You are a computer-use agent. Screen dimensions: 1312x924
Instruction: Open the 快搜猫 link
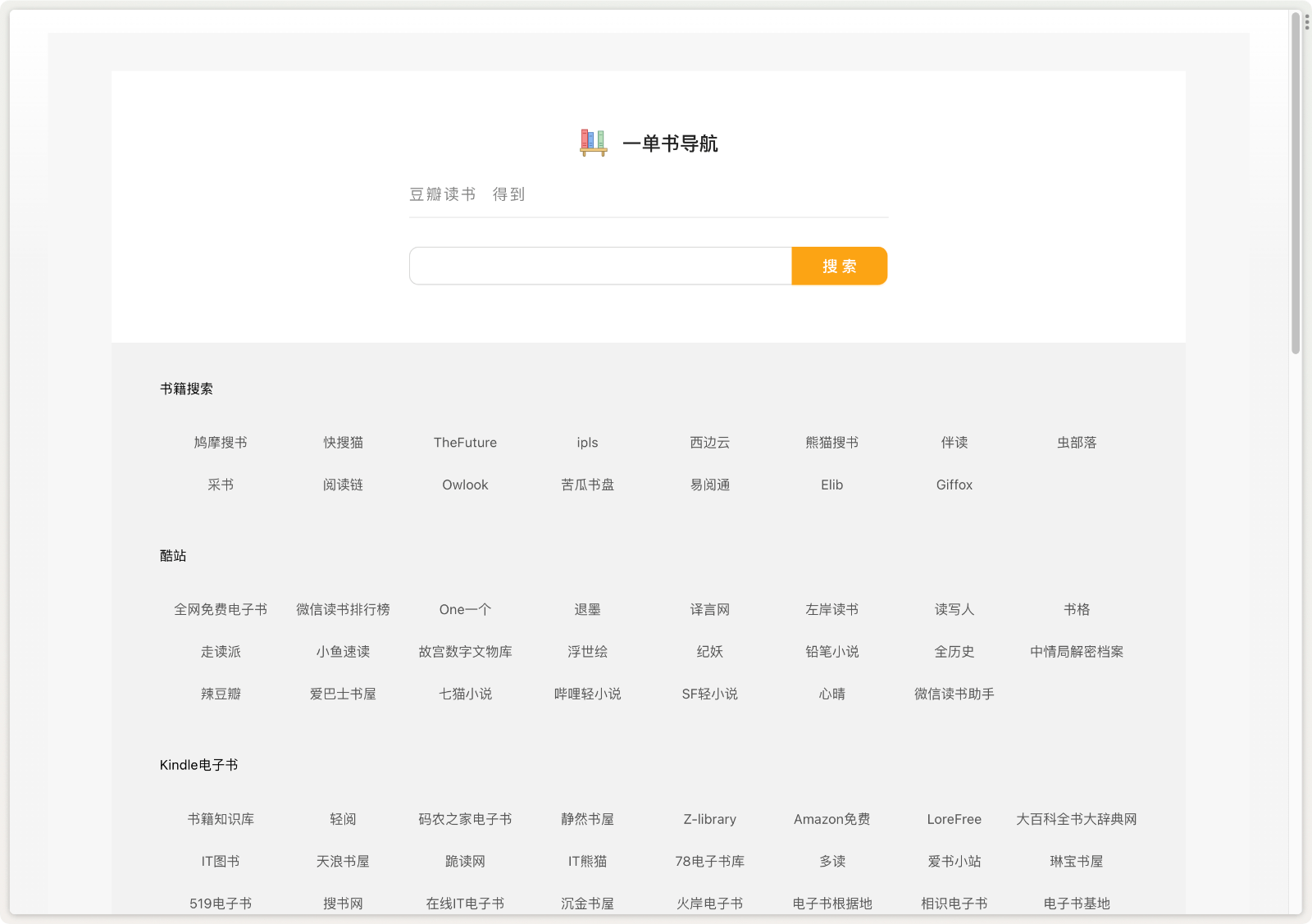pyautogui.click(x=342, y=443)
